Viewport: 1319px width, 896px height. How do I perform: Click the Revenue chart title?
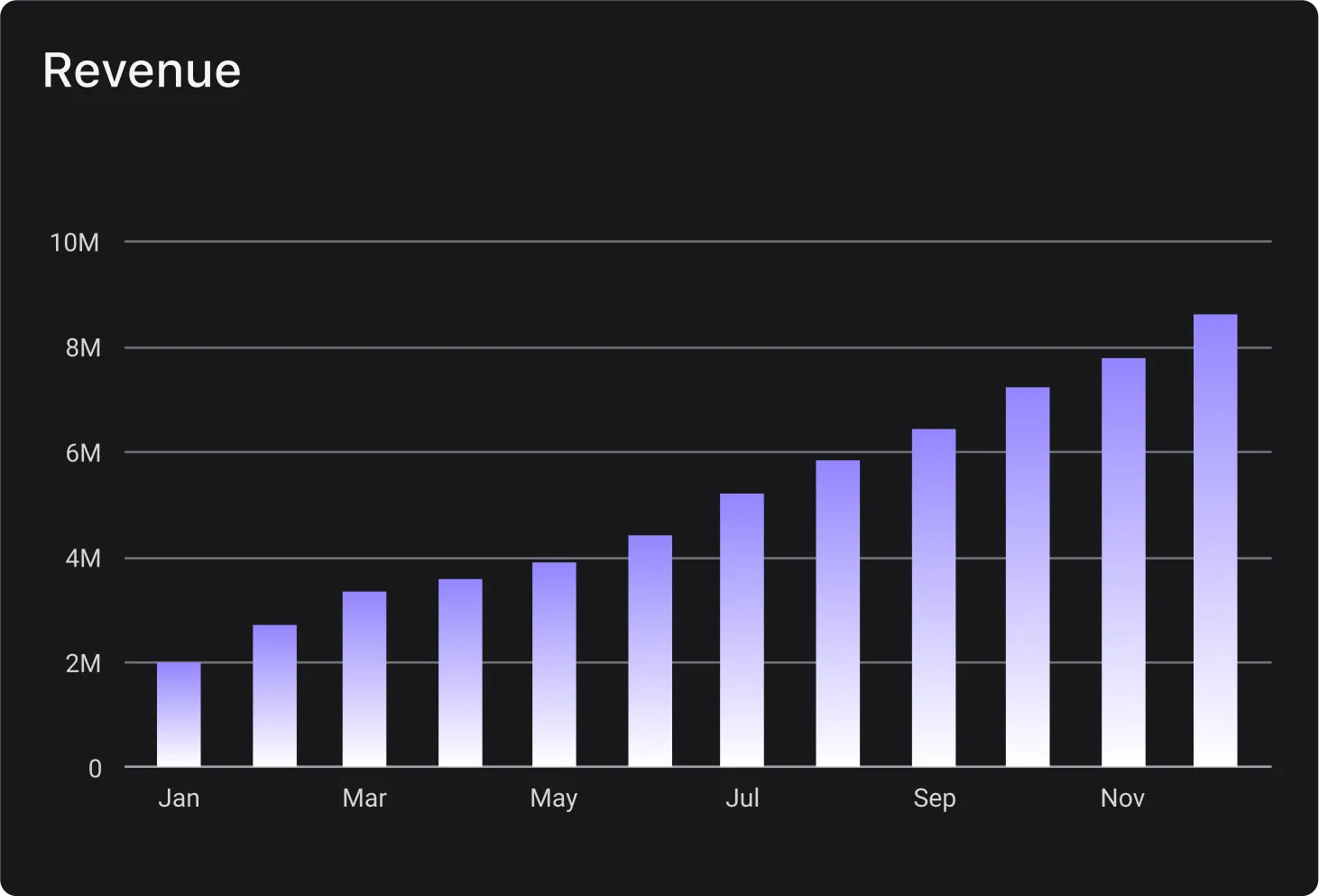(x=142, y=71)
